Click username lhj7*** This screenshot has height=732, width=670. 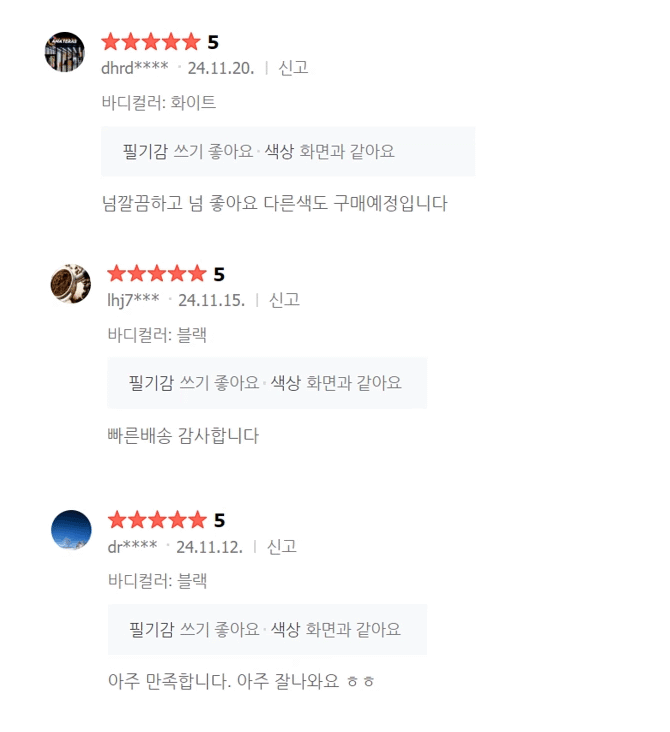point(133,300)
